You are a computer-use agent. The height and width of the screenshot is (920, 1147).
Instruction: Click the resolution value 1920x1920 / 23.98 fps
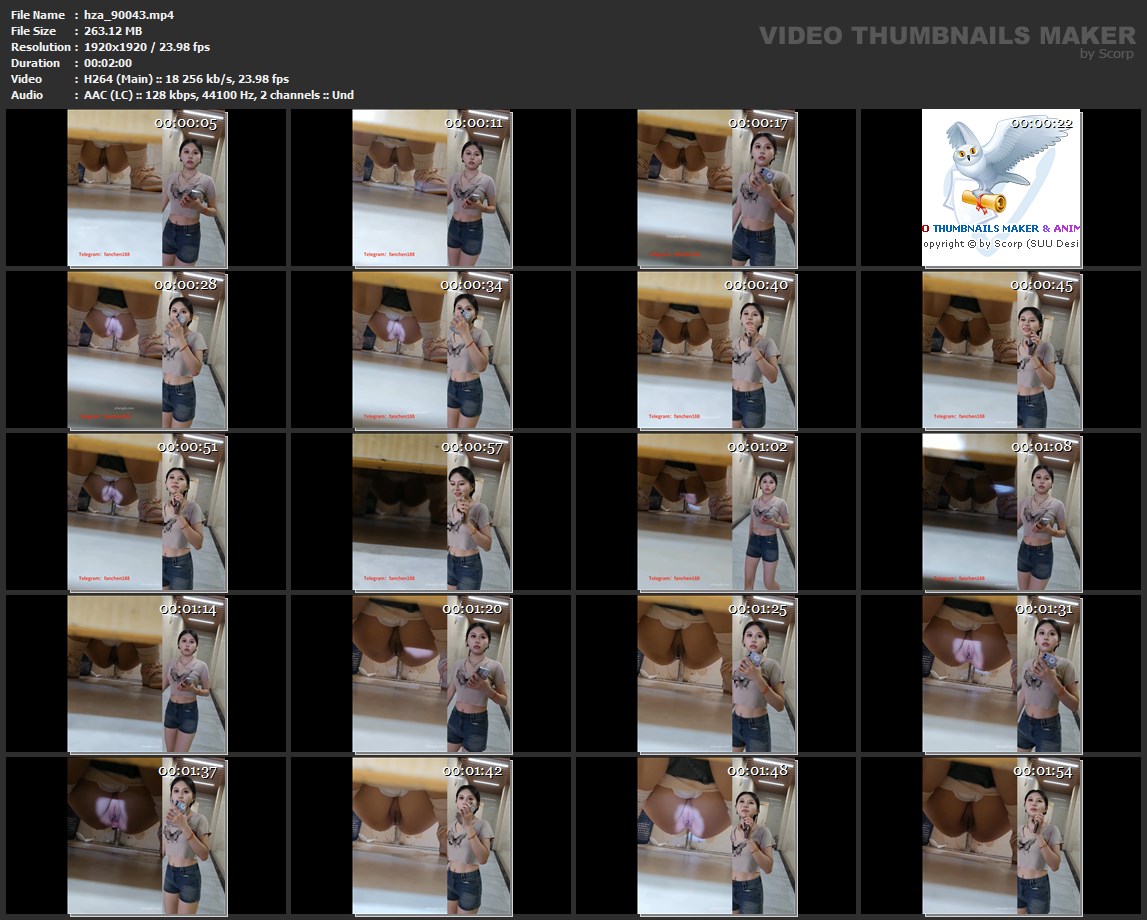147,47
